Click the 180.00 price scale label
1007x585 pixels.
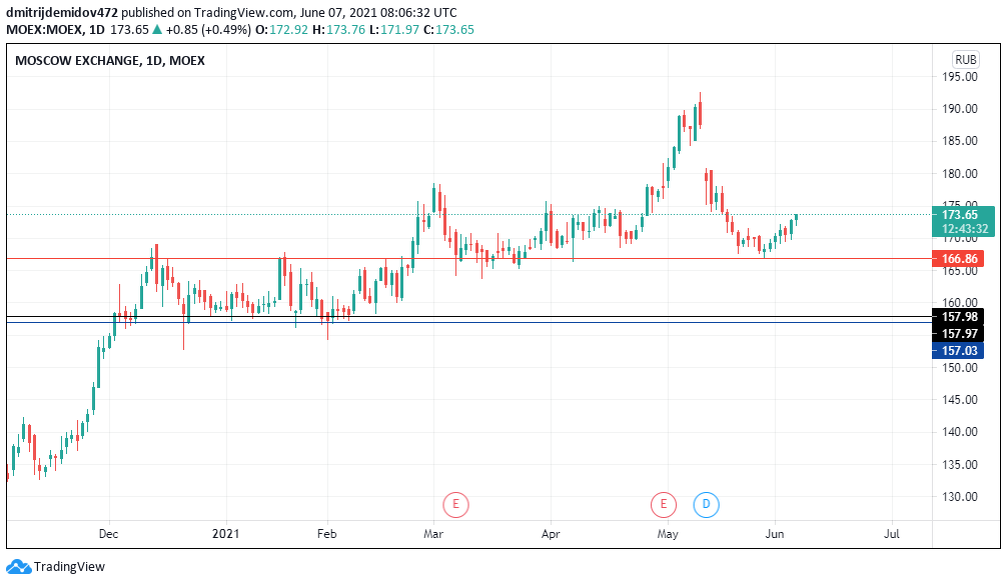(x=959, y=174)
